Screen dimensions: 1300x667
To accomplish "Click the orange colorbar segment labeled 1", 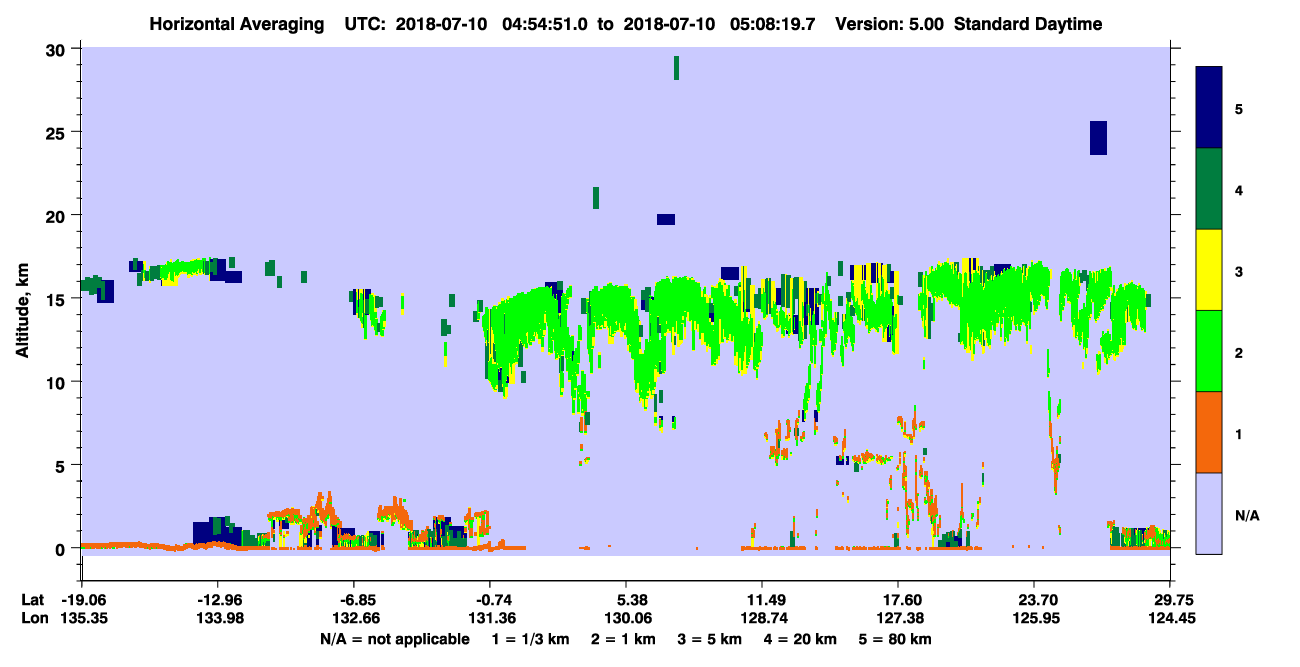I will tap(1209, 432).
